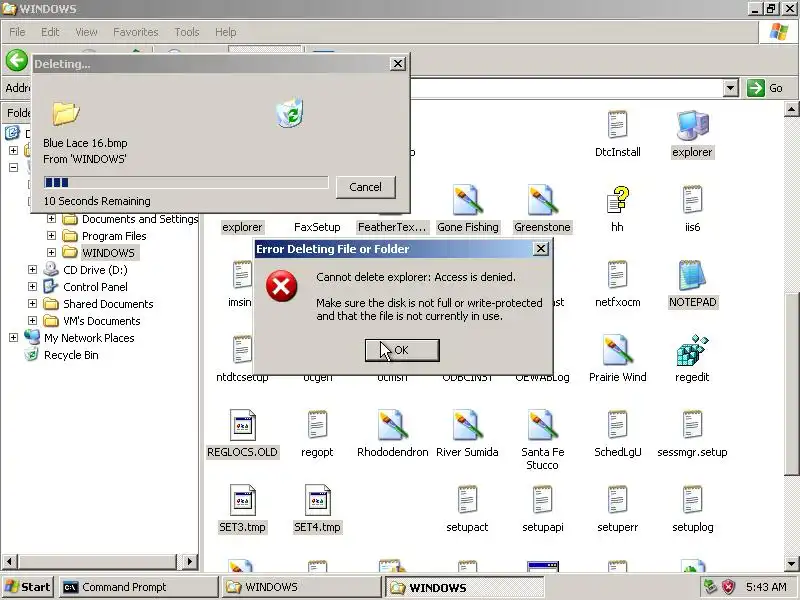800x600 pixels.
Task: Expand Control Panel tree node
Action: point(32,287)
